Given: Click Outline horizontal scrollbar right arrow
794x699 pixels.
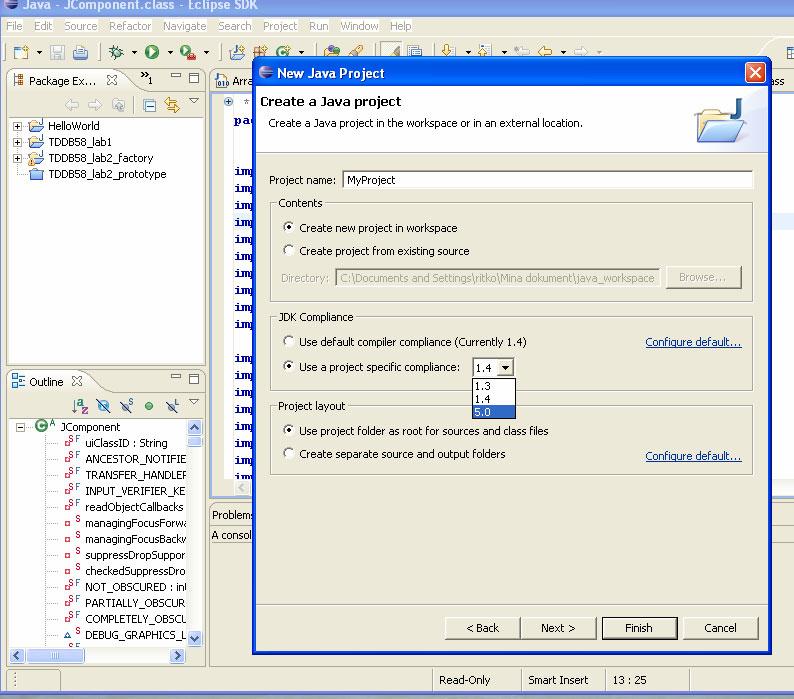Looking at the screenshot, I should [177, 655].
